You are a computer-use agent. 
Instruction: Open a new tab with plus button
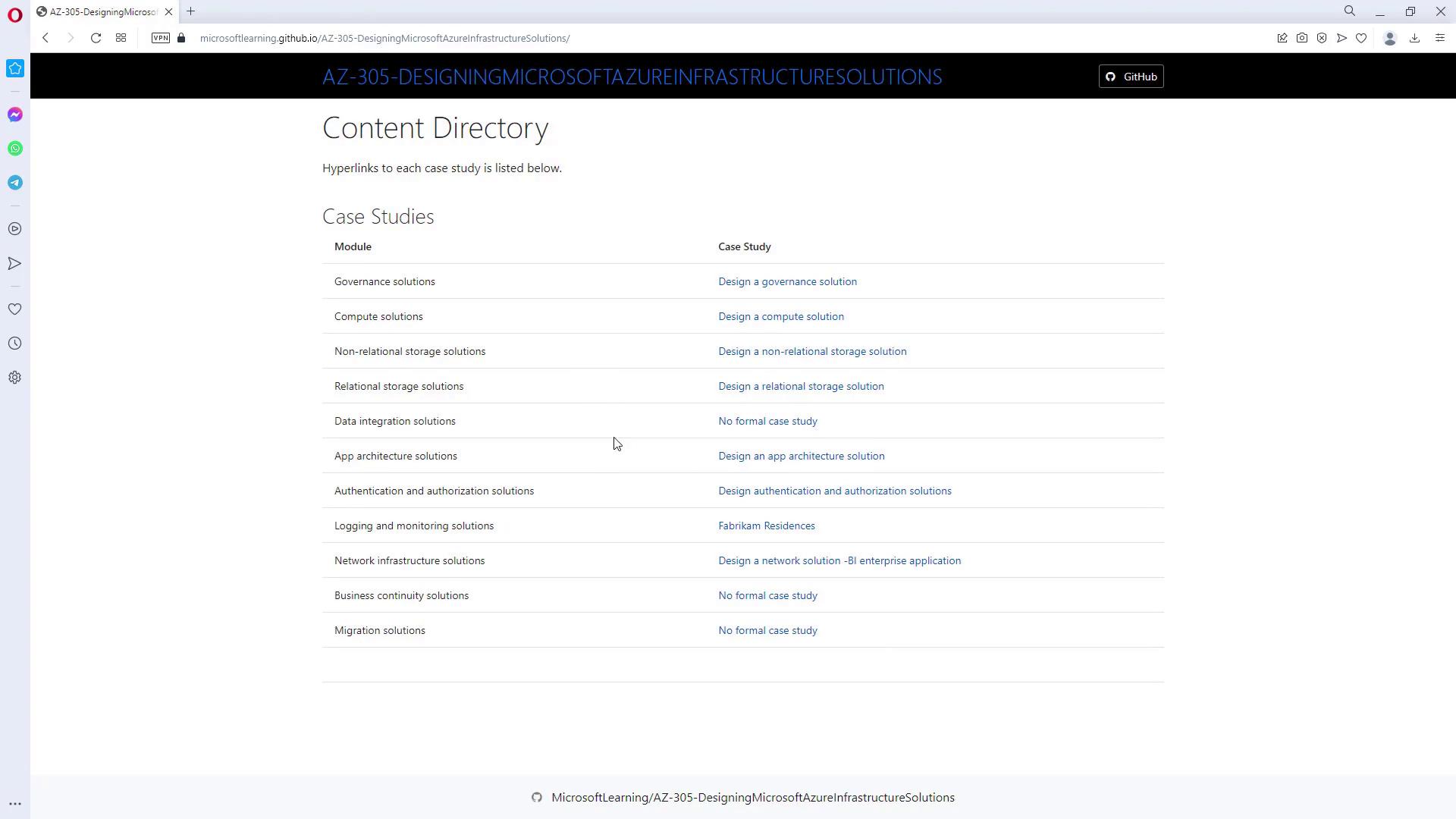(x=191, y=11)
